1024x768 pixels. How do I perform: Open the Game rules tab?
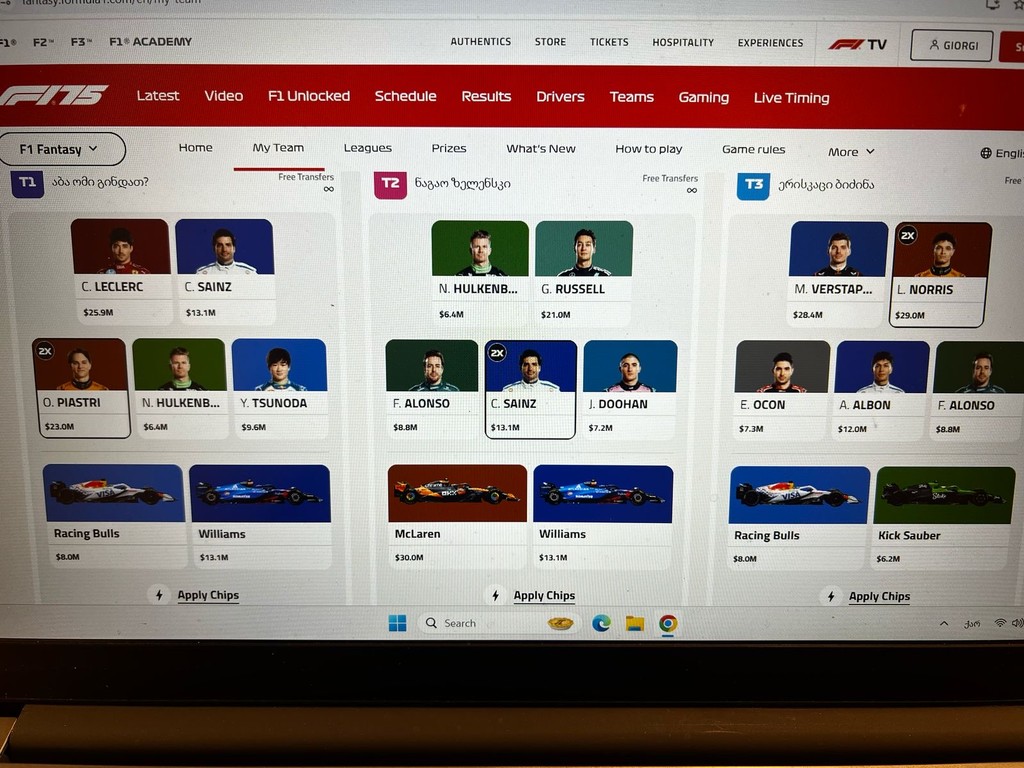[x=754, y=150]
